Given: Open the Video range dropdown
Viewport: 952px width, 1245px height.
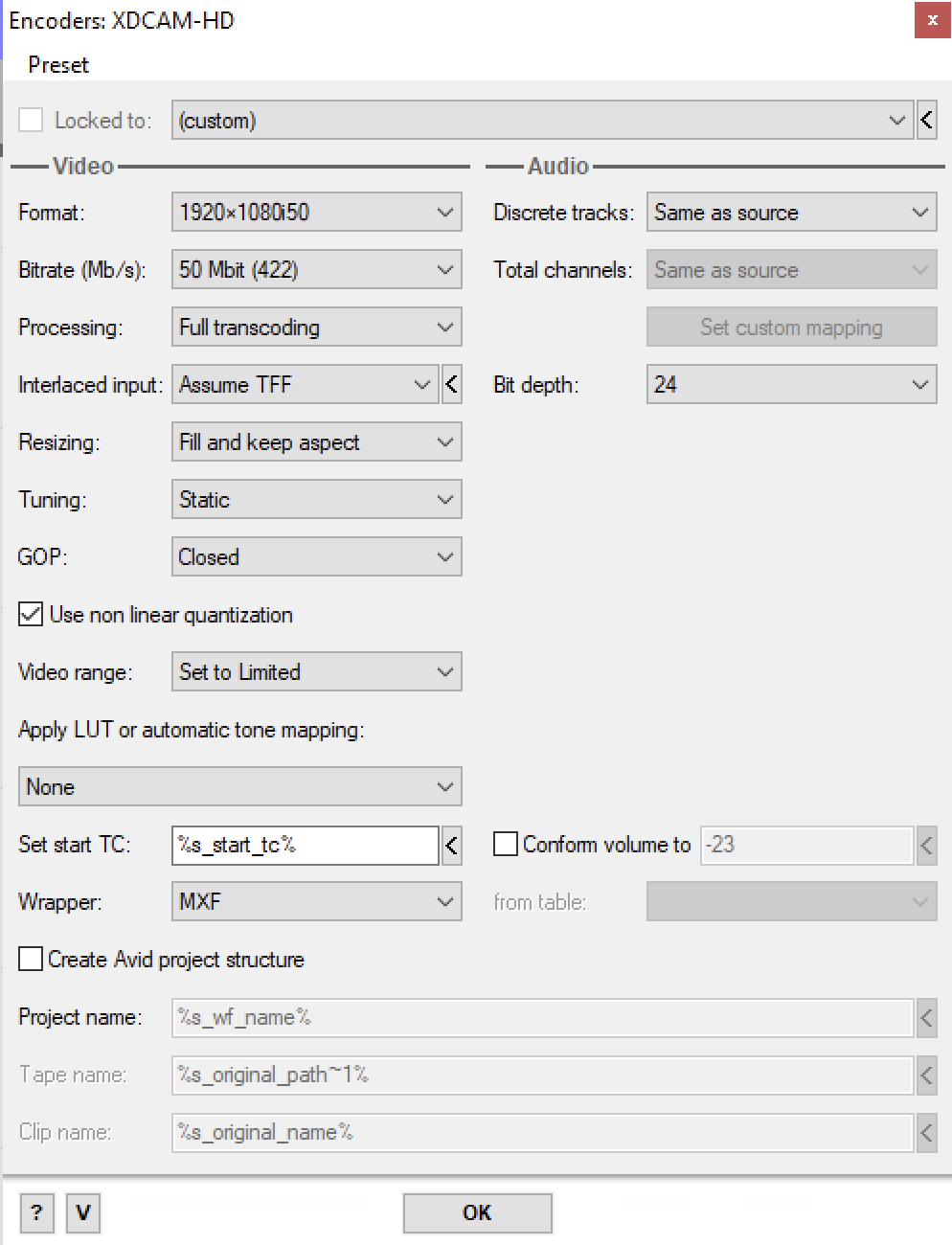Looking at the screenshot, I should pyautogui.click(x=317, y=671).
